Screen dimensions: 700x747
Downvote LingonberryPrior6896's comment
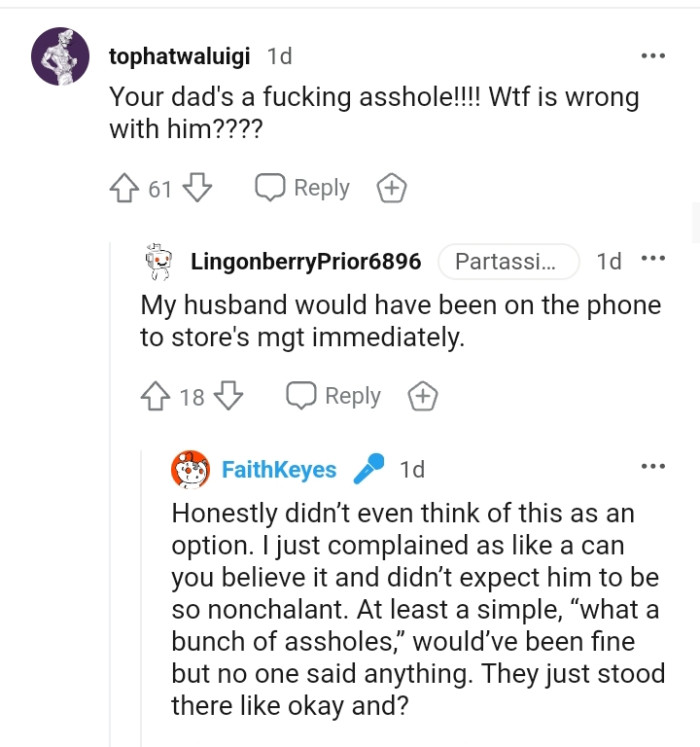tap(230, 396)
